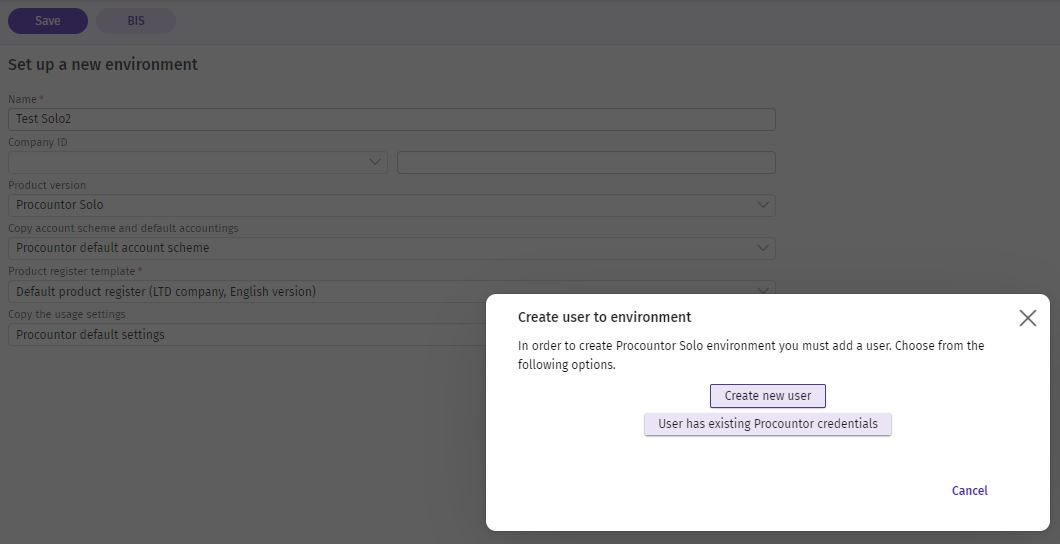
Task: Click the Company ID label
Action: pyautogui.click(x=38, y=143)
